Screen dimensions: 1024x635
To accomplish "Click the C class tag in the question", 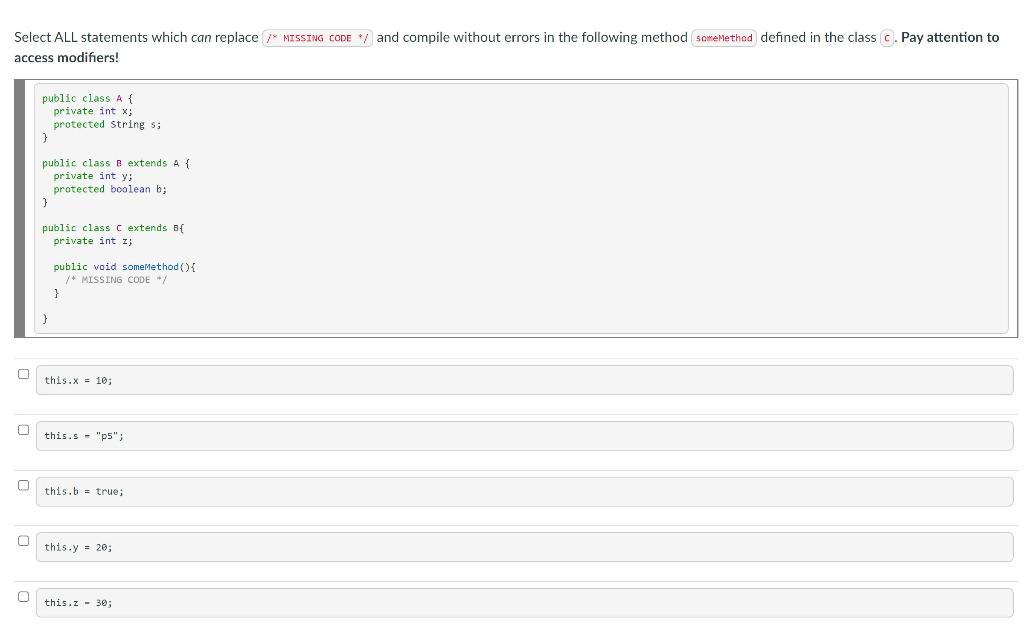I will point(886,38).
